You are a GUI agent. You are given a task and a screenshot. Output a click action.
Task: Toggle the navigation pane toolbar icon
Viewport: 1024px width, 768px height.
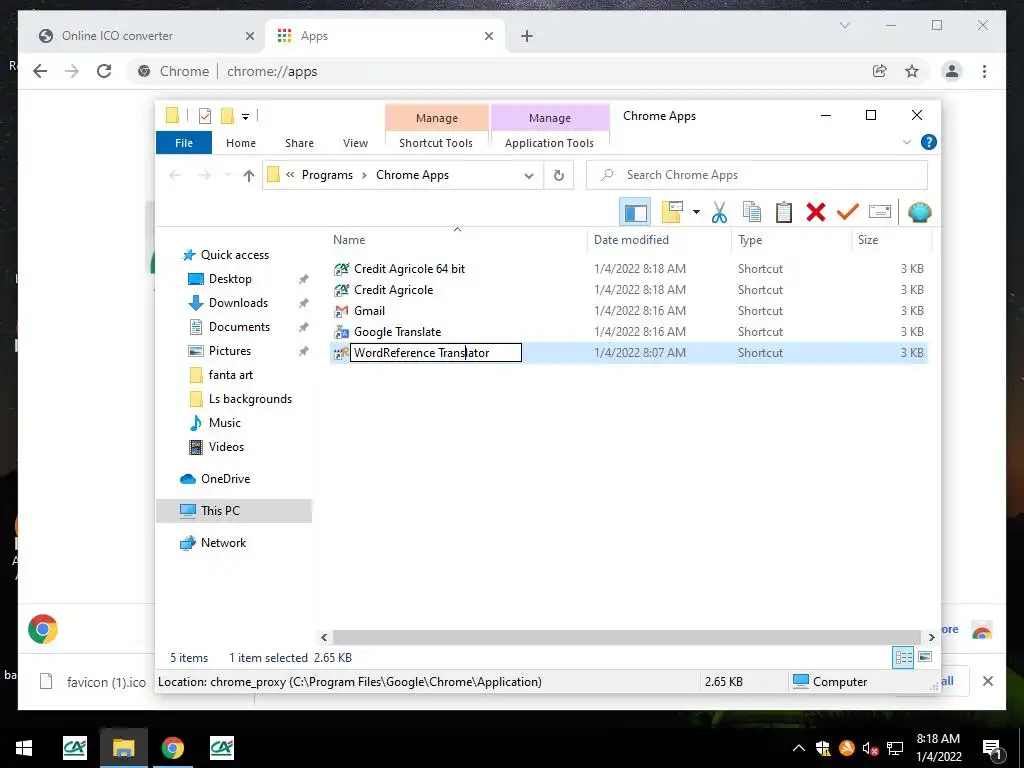pyautogui.click(x=635, y=212)
